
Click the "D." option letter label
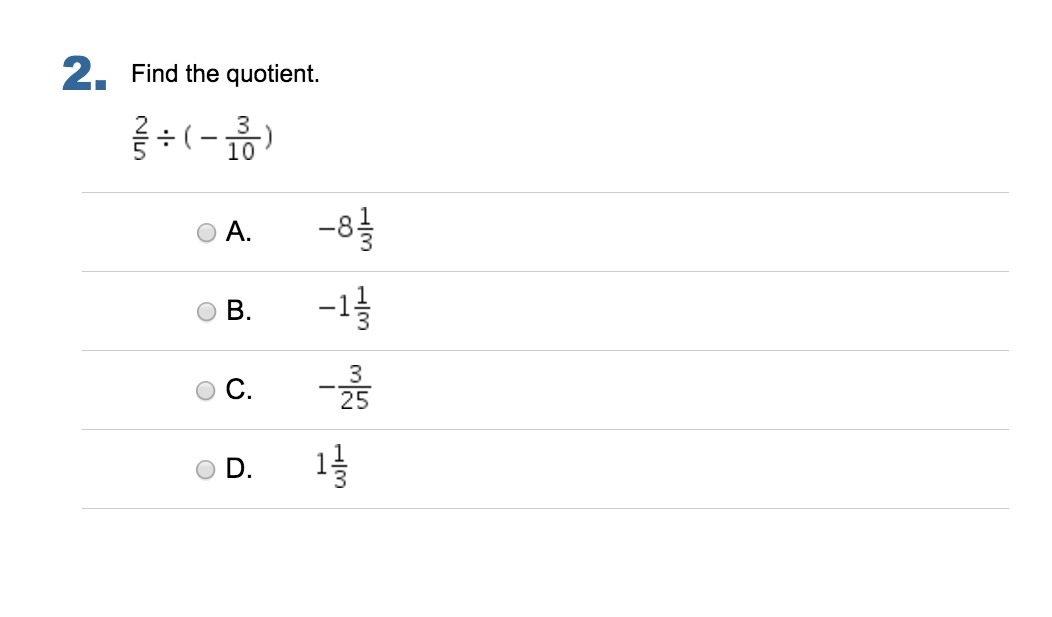(239, 468)
